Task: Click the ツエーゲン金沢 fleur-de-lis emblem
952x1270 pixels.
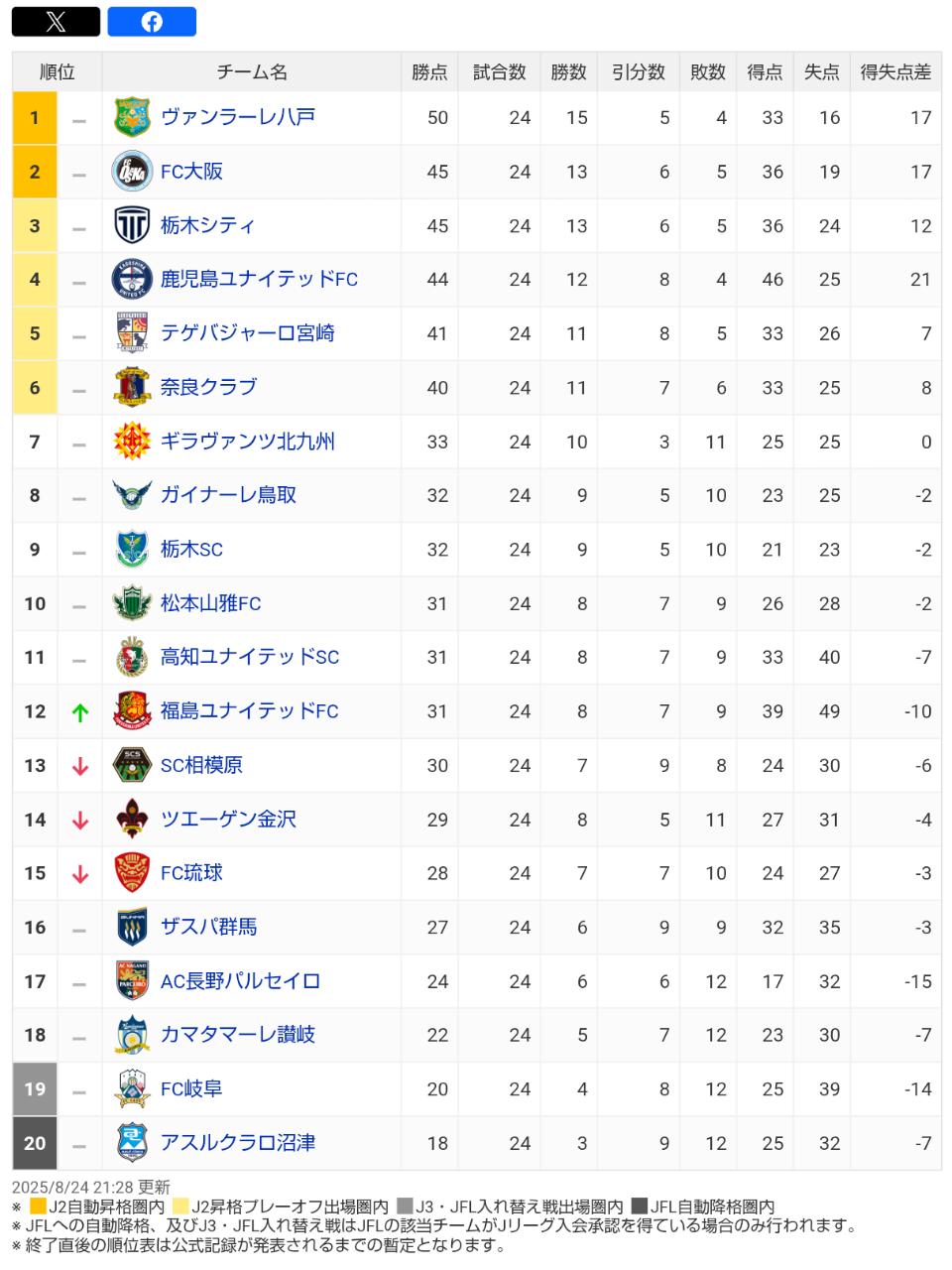Action: click(131, 819)
